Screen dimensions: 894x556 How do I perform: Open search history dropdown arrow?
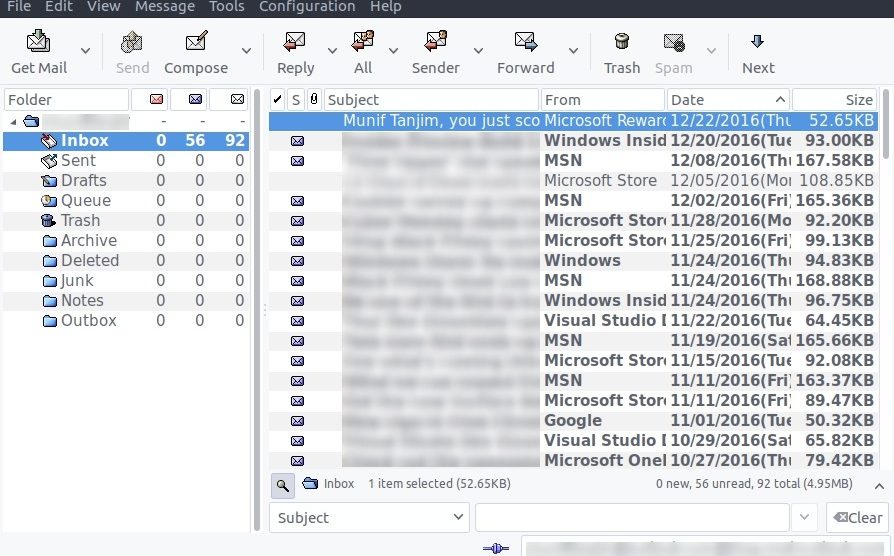804,517
